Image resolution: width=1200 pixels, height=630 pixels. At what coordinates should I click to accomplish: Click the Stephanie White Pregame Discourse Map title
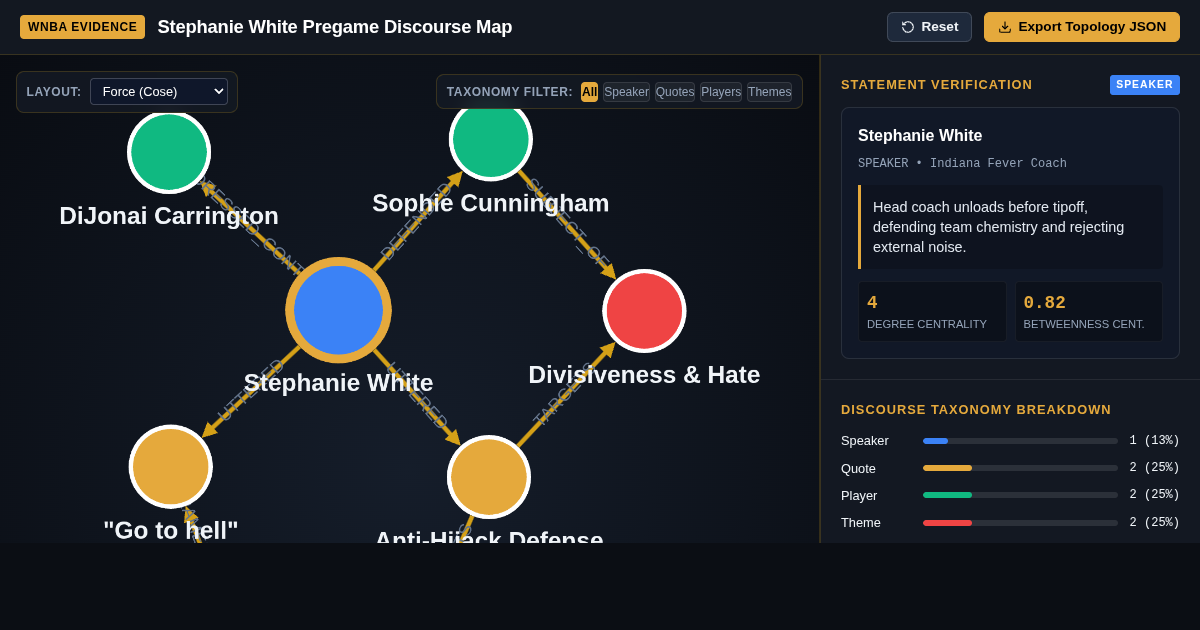coord(334,27)
